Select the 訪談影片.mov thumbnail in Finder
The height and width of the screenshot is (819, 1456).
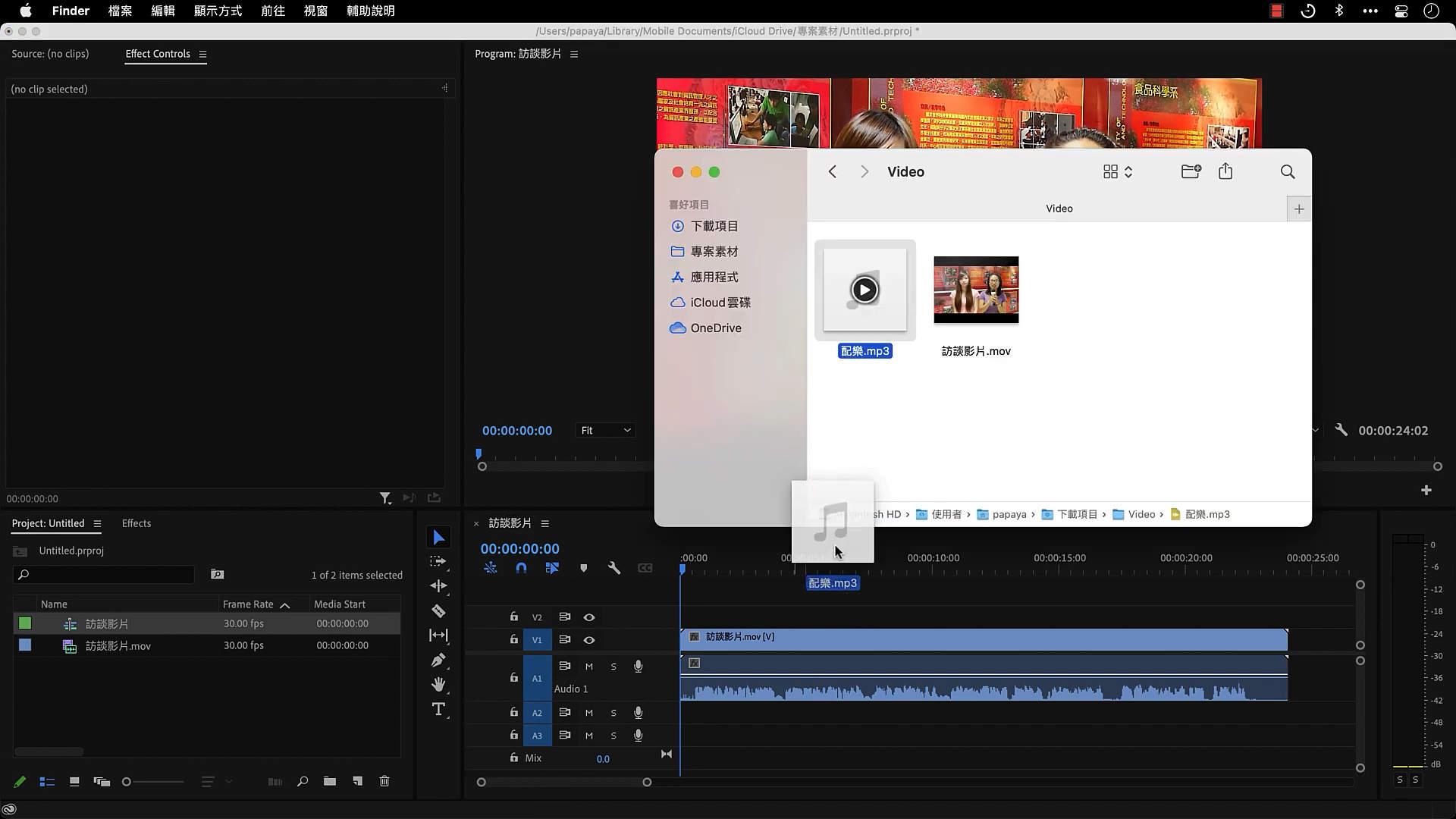(976, 290)
